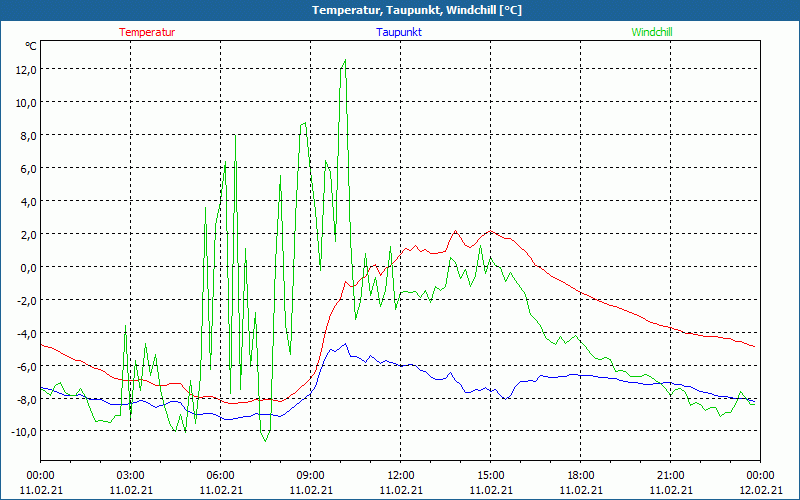Click the -2,0 y-axis value
800x500 pixels.
click(27, 300)
